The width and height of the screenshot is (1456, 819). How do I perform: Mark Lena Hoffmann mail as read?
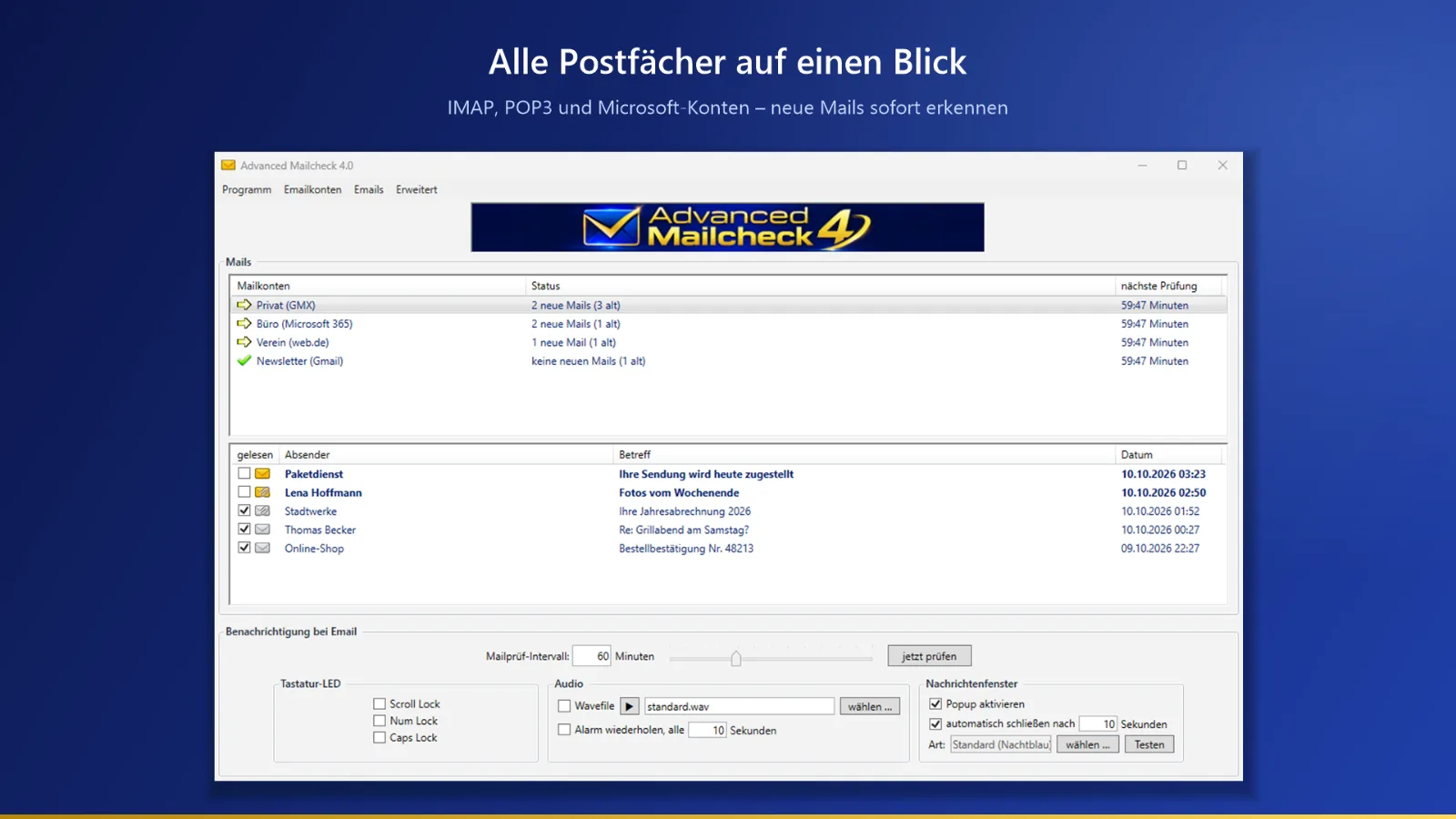244,492
